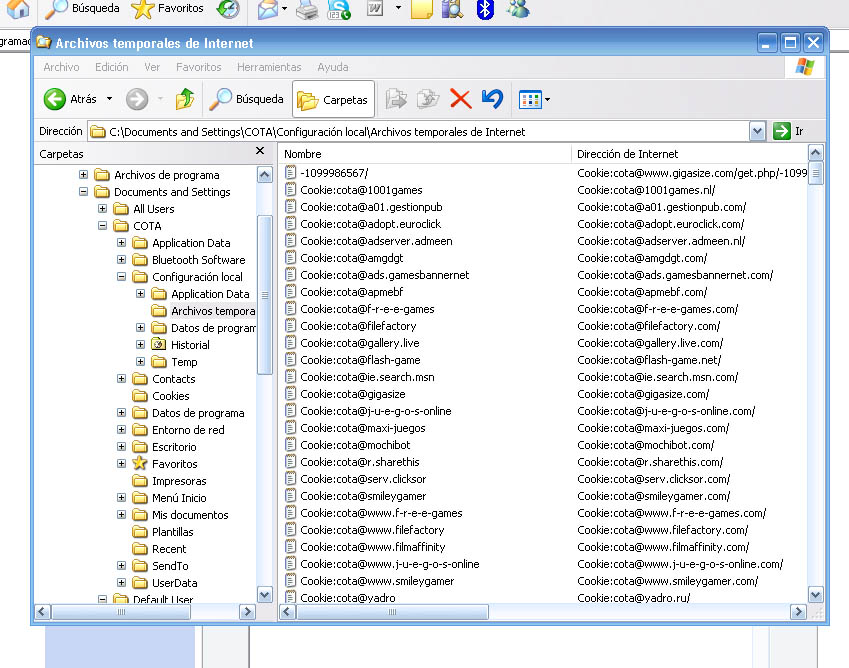Click the blue Undo arrow icon

pyautogui.click(x=492, y=99)
